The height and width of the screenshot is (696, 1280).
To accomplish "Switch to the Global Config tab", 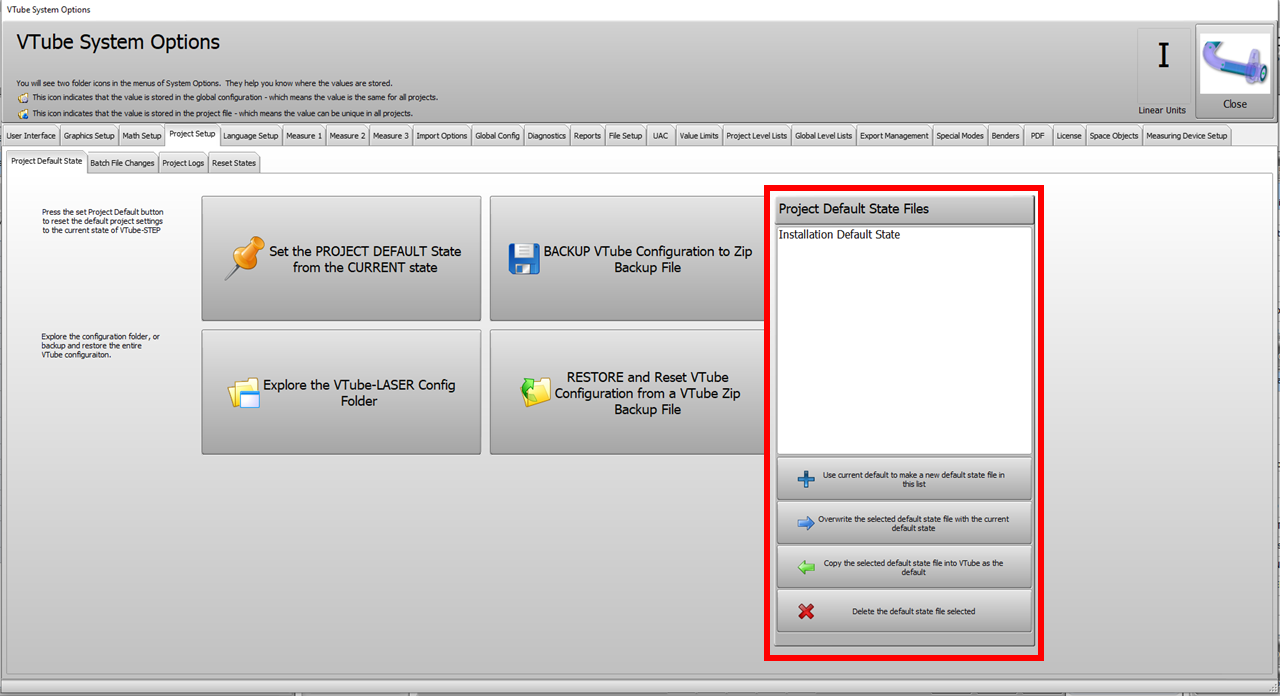I will (x=497, y=136).
